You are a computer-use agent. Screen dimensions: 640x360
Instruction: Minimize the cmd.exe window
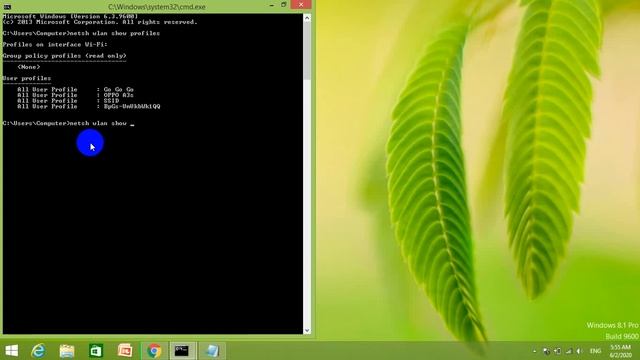click(x=272, y=5)
